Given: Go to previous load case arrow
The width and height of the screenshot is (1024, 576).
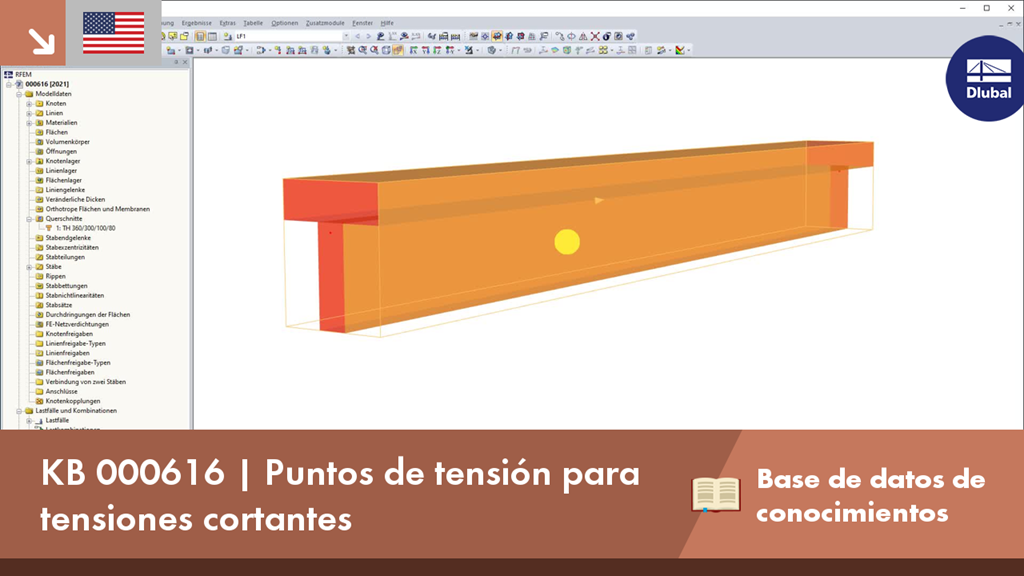Looking at the screenshot, I should (x=357, y=37).
